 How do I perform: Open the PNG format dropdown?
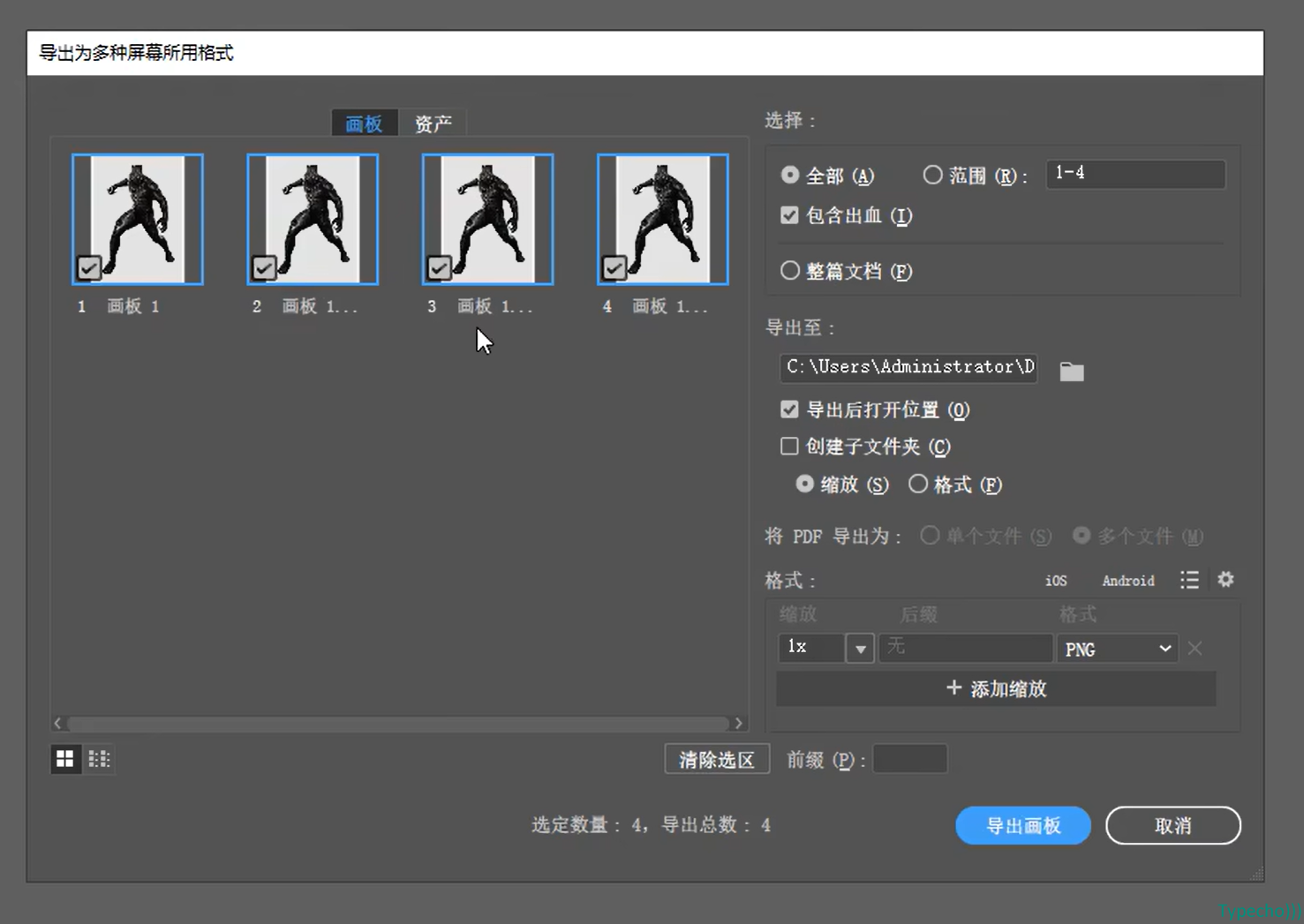[x=1117, y=649]
